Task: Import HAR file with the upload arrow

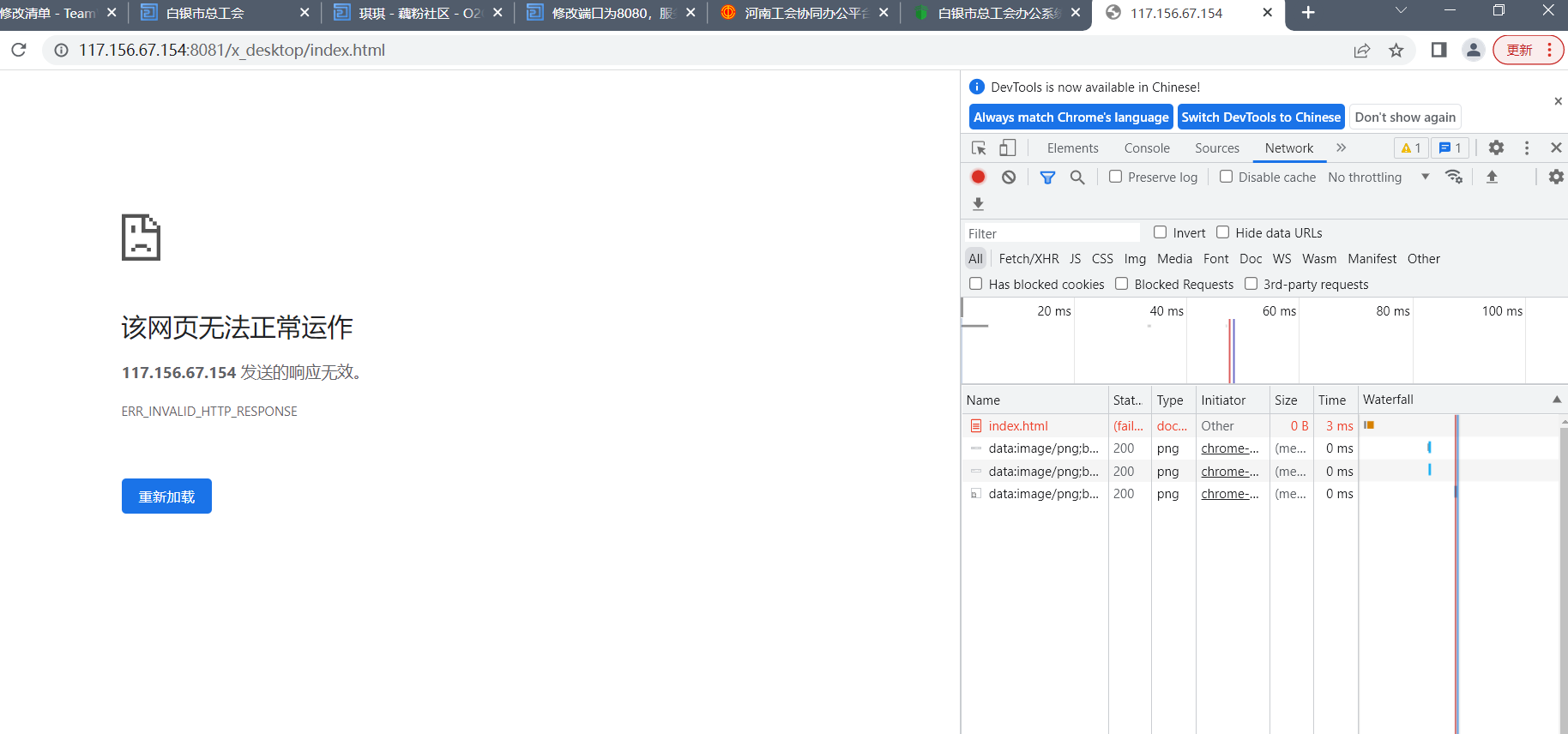Action: (x=1492, y=177)
